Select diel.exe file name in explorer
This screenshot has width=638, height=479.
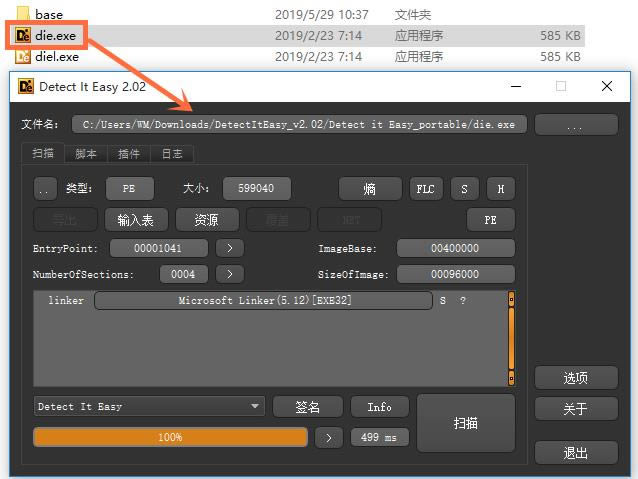(x=57, y=57)
